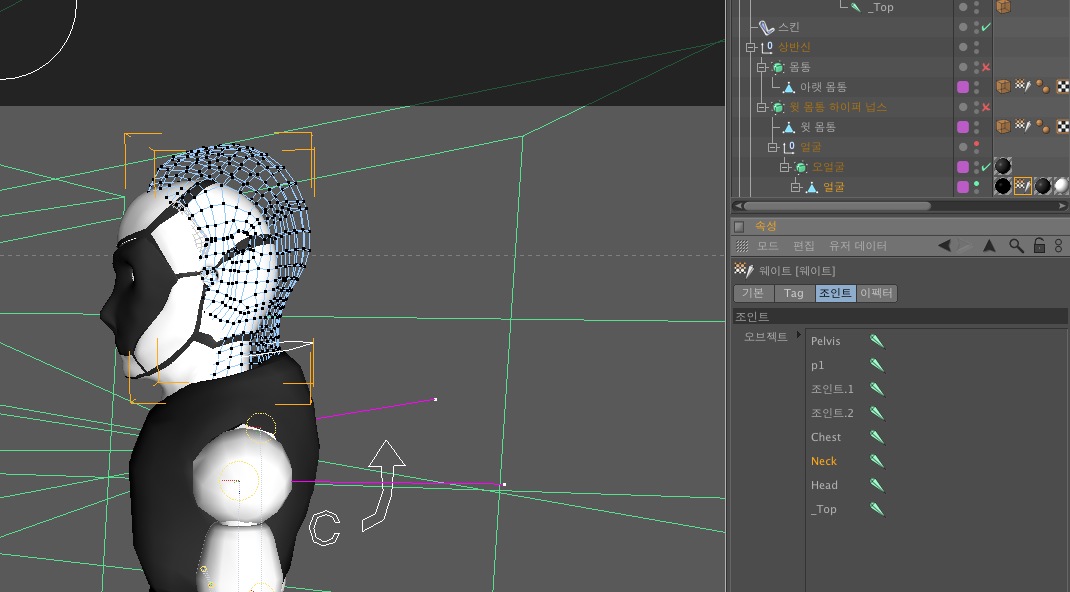Screen dimensions: 1070x592
Task: Select Neck in the joint list
Action: click(824, 461)
